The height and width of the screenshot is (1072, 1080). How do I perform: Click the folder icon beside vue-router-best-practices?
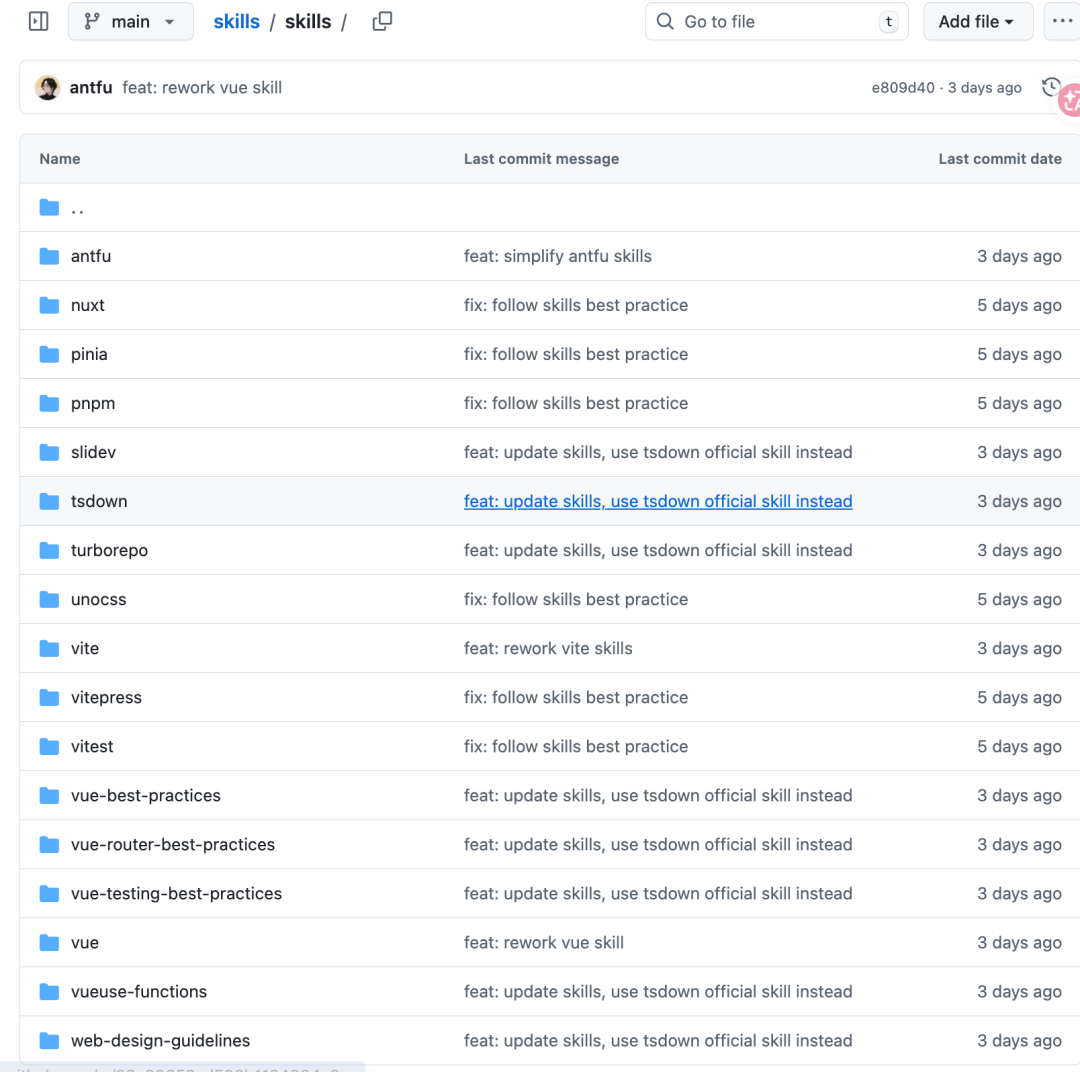49,844
